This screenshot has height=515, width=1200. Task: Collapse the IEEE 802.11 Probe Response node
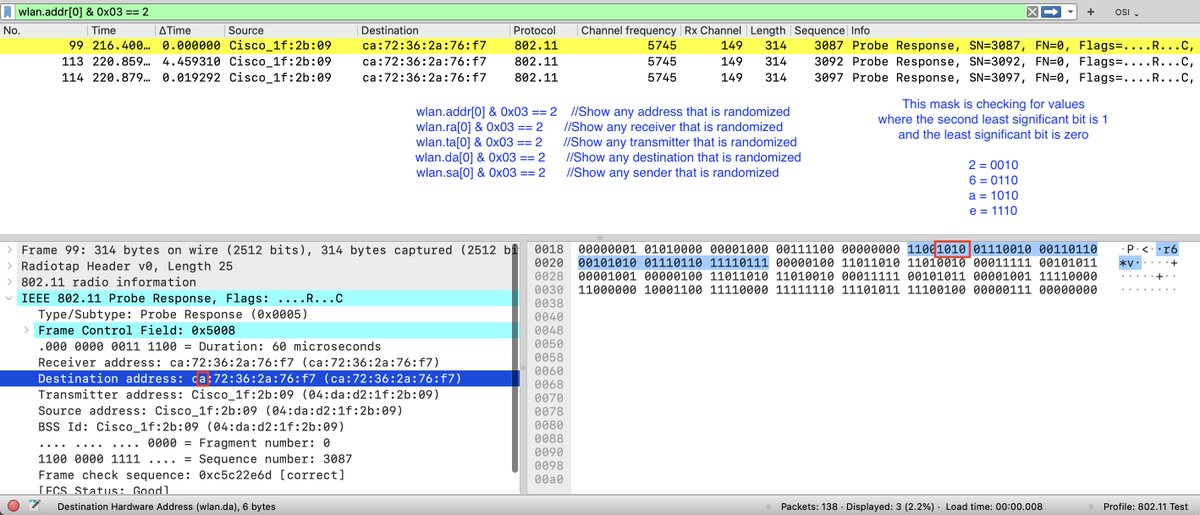[10, 298]
